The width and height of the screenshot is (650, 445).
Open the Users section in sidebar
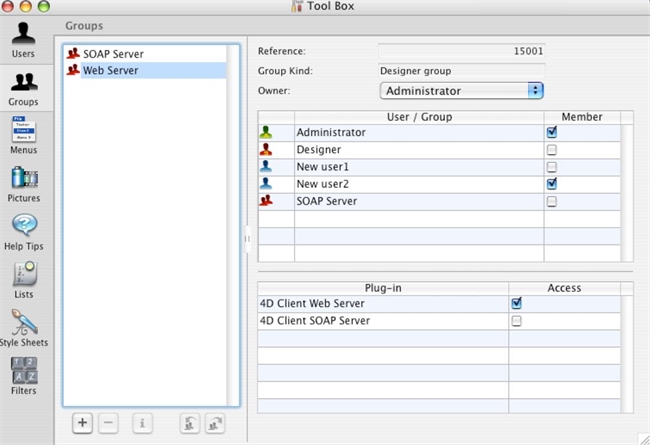coord(24,38)
